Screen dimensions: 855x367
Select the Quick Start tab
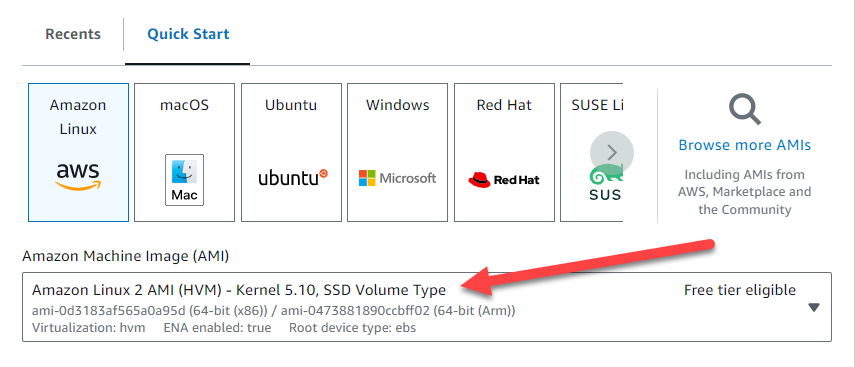click(188, 34)
